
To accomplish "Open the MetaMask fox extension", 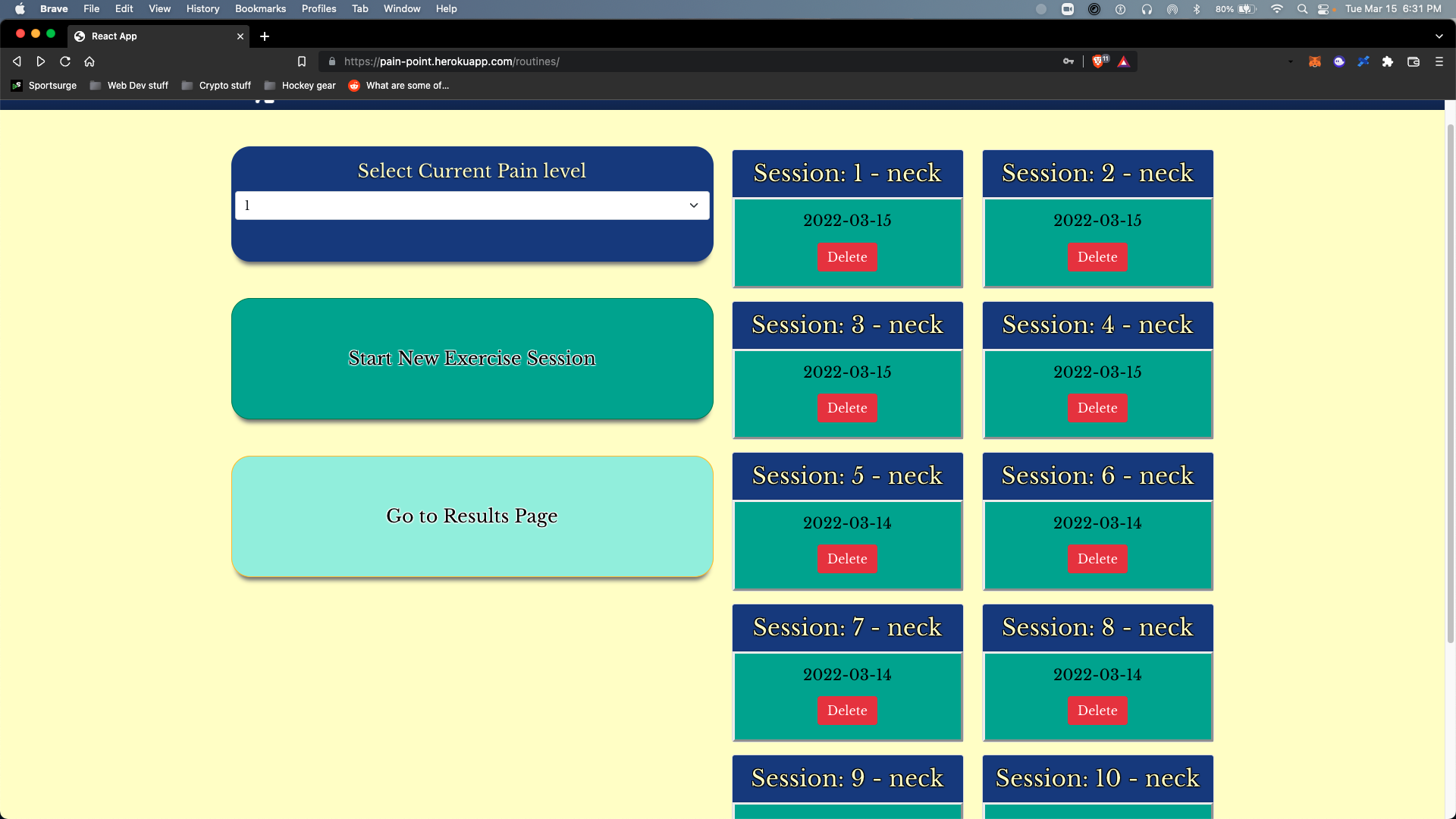I will pos(1315,61).
